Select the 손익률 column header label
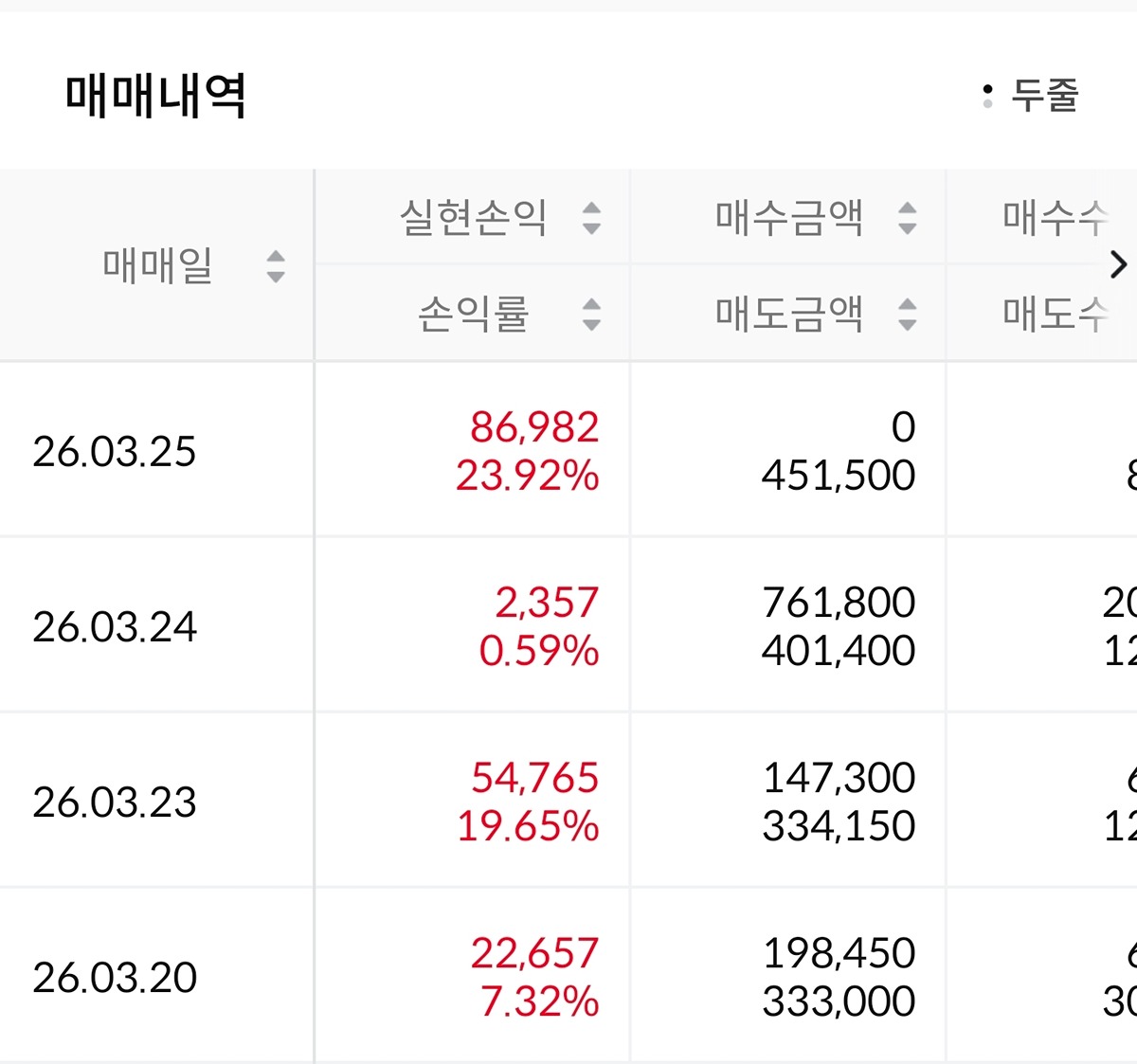The height and width of the screenshot is (1064, 1137). click(473, 314)
